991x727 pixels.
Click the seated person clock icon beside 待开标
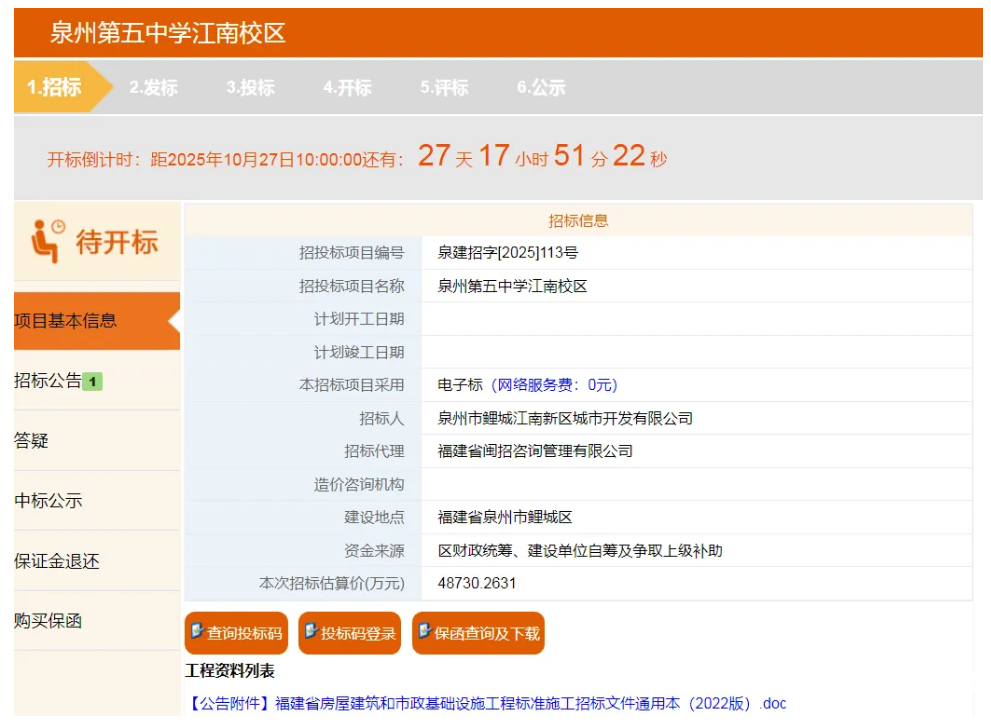[47, 241]
